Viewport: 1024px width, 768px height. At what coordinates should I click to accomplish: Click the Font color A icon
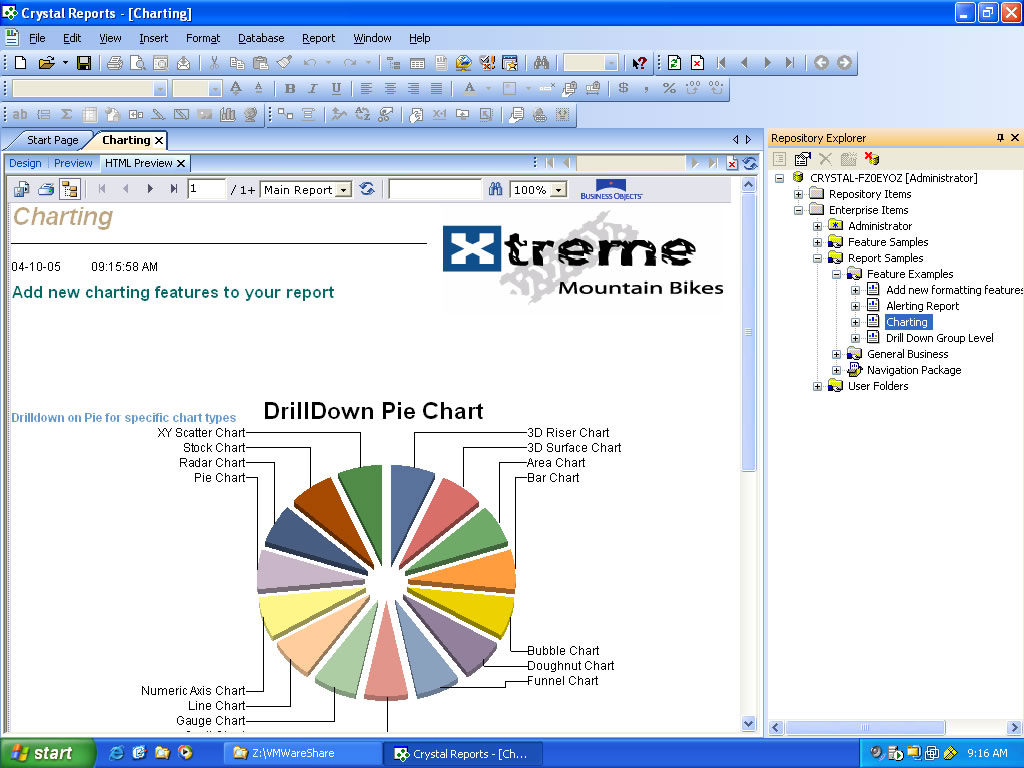[470, 88]
